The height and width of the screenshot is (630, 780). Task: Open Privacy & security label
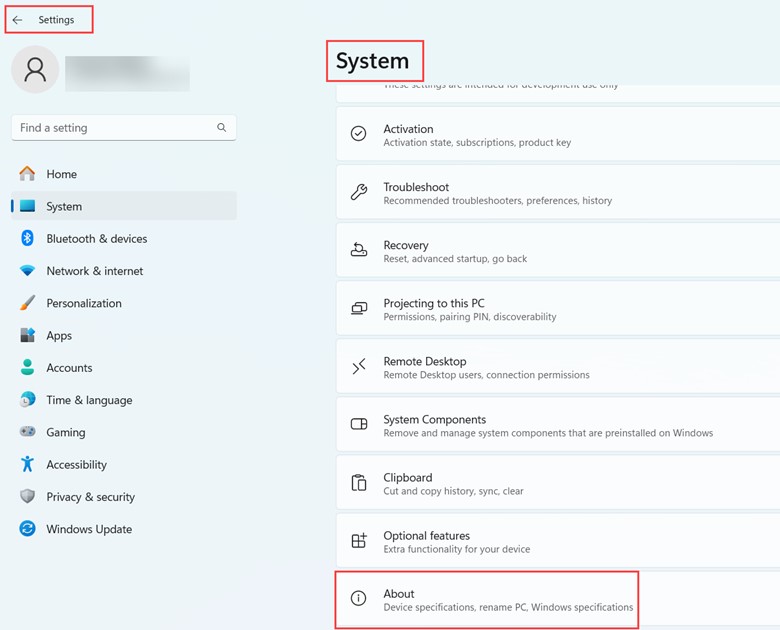tap(91, 497)
